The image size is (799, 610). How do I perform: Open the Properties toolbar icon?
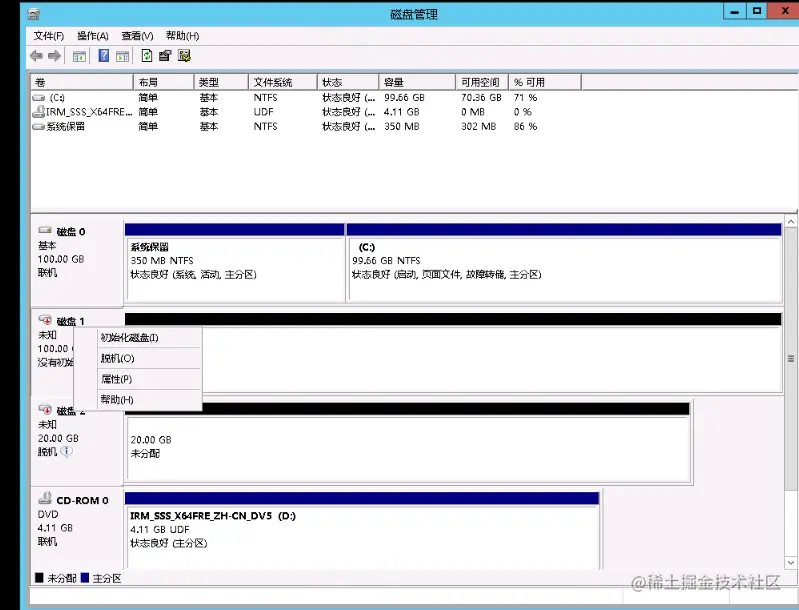point(165,56)
